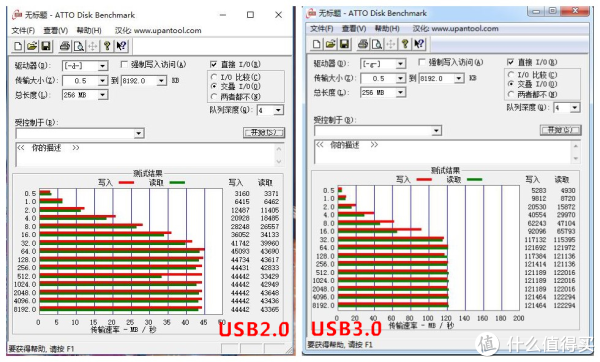
Task: Expand the 驱动器 [-d-] drive dropdown
Action: click(x=102, y=66)
